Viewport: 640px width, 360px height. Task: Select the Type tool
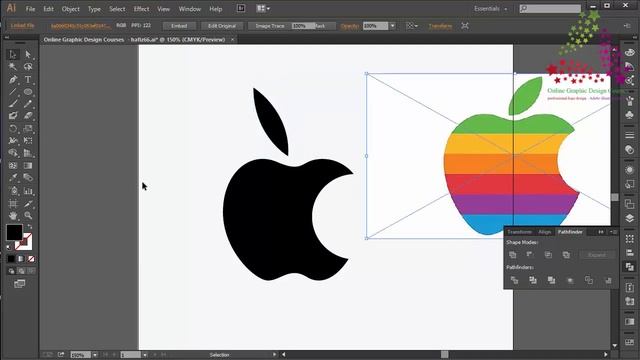(28, 80)
